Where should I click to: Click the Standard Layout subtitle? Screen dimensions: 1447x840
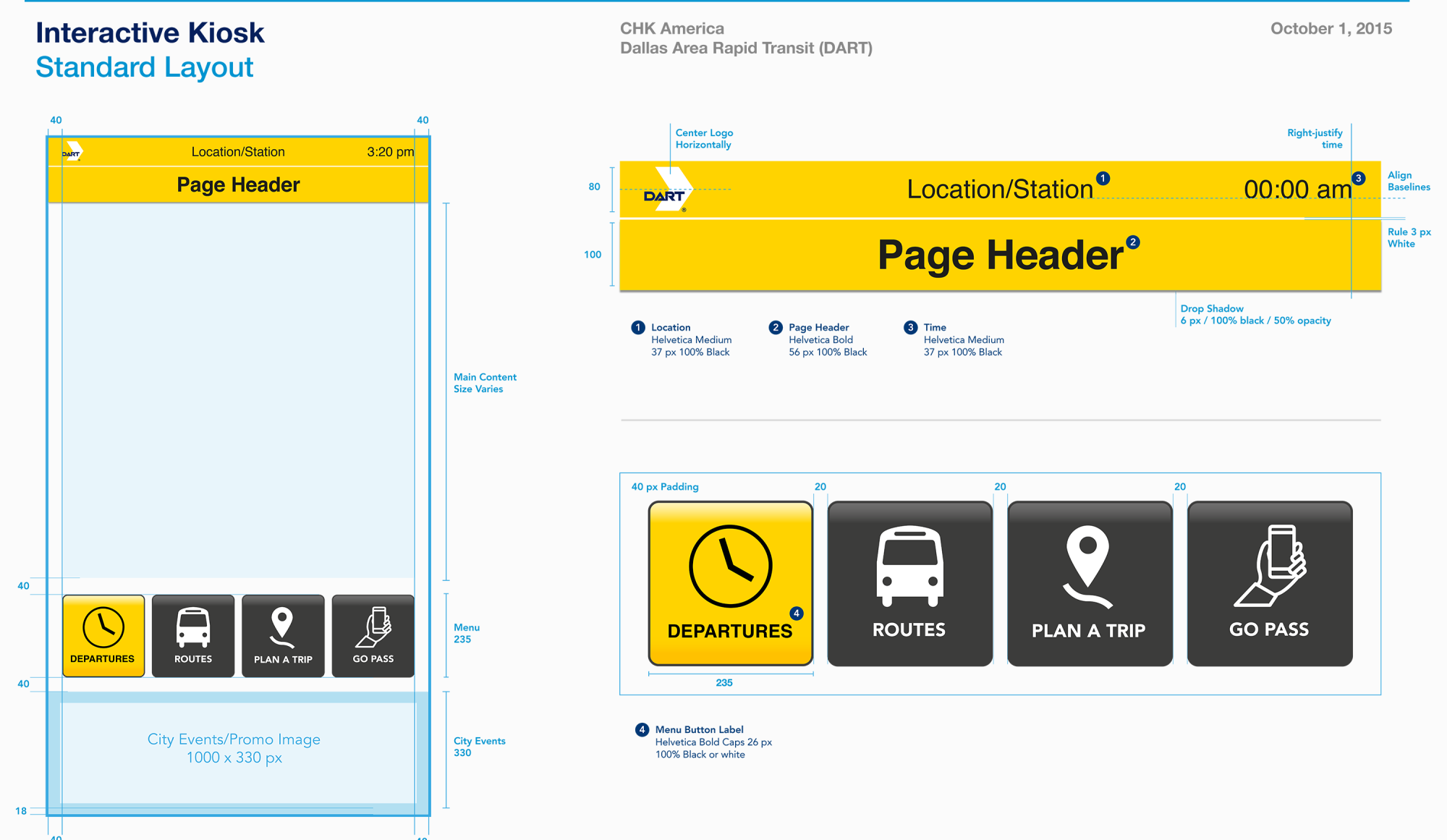[x=144, y=67]
